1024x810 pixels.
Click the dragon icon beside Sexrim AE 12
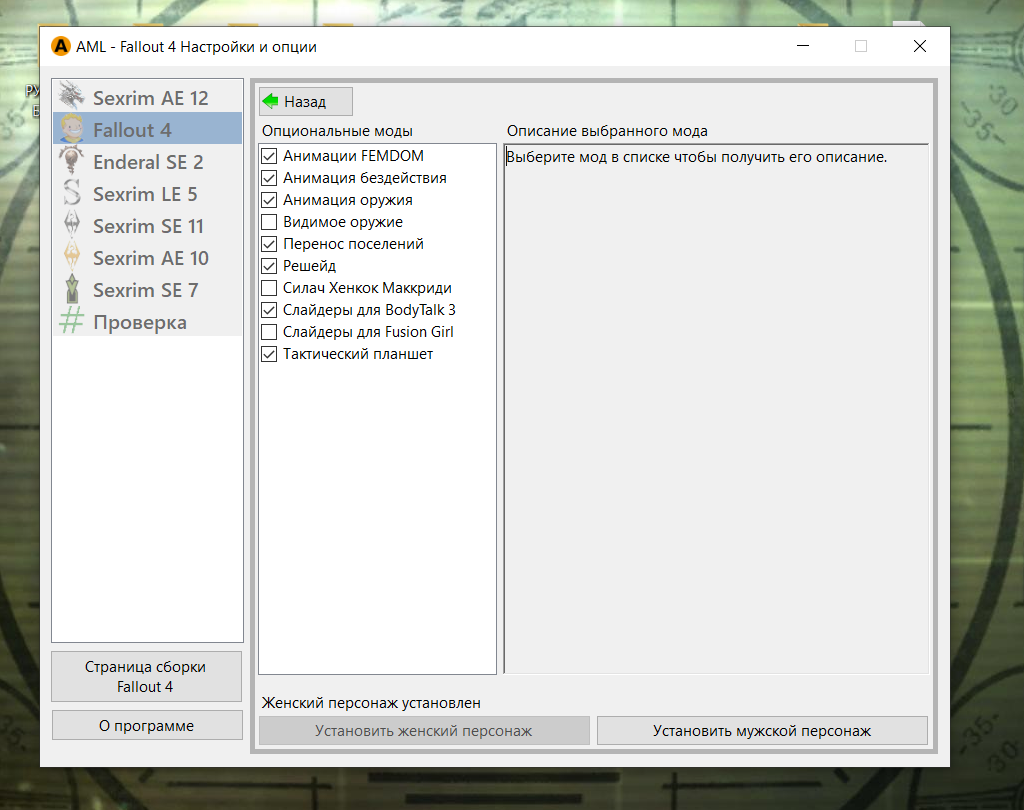[x=71, y=97]
